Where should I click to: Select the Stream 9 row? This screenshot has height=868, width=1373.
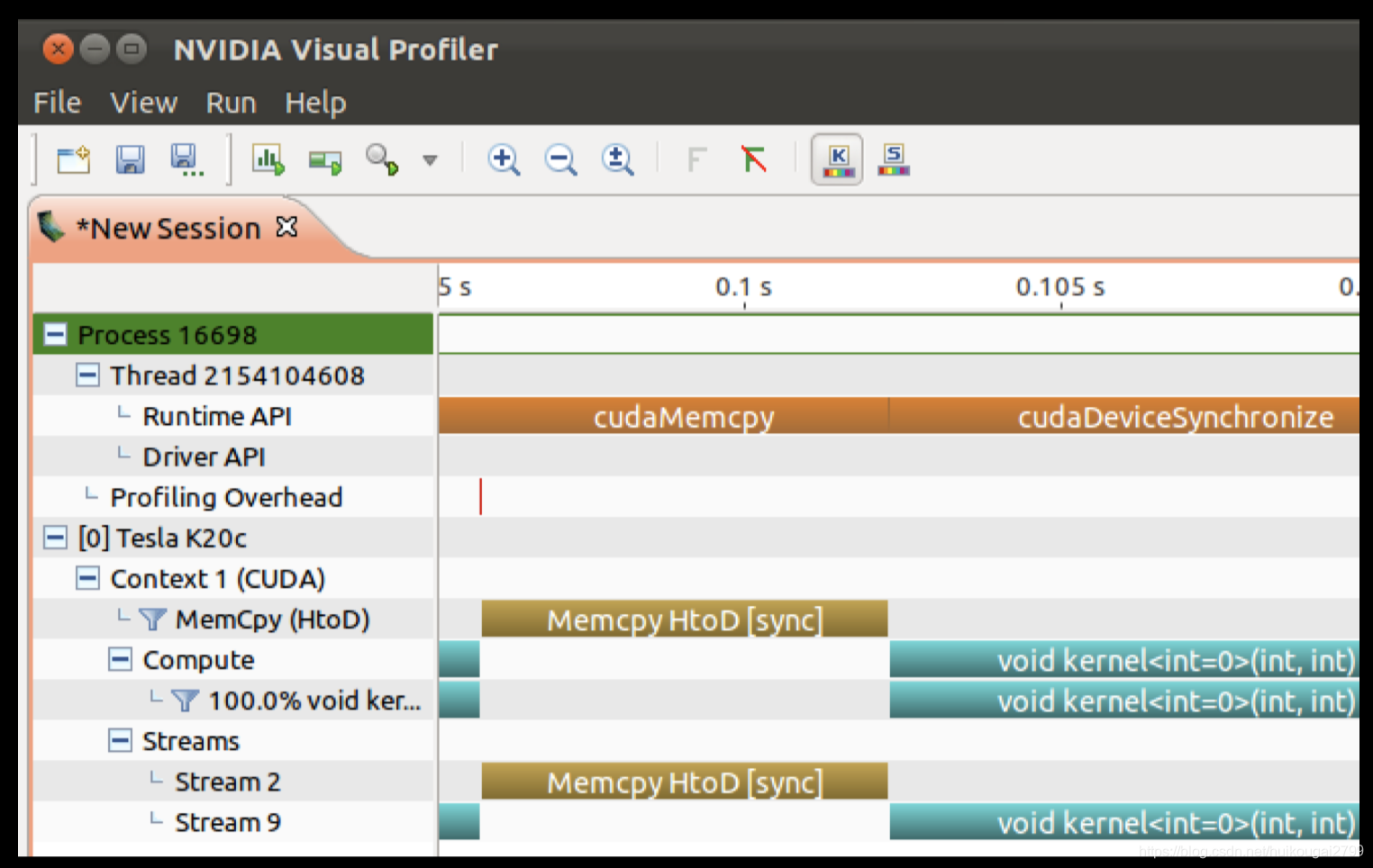tap(233, 822)
